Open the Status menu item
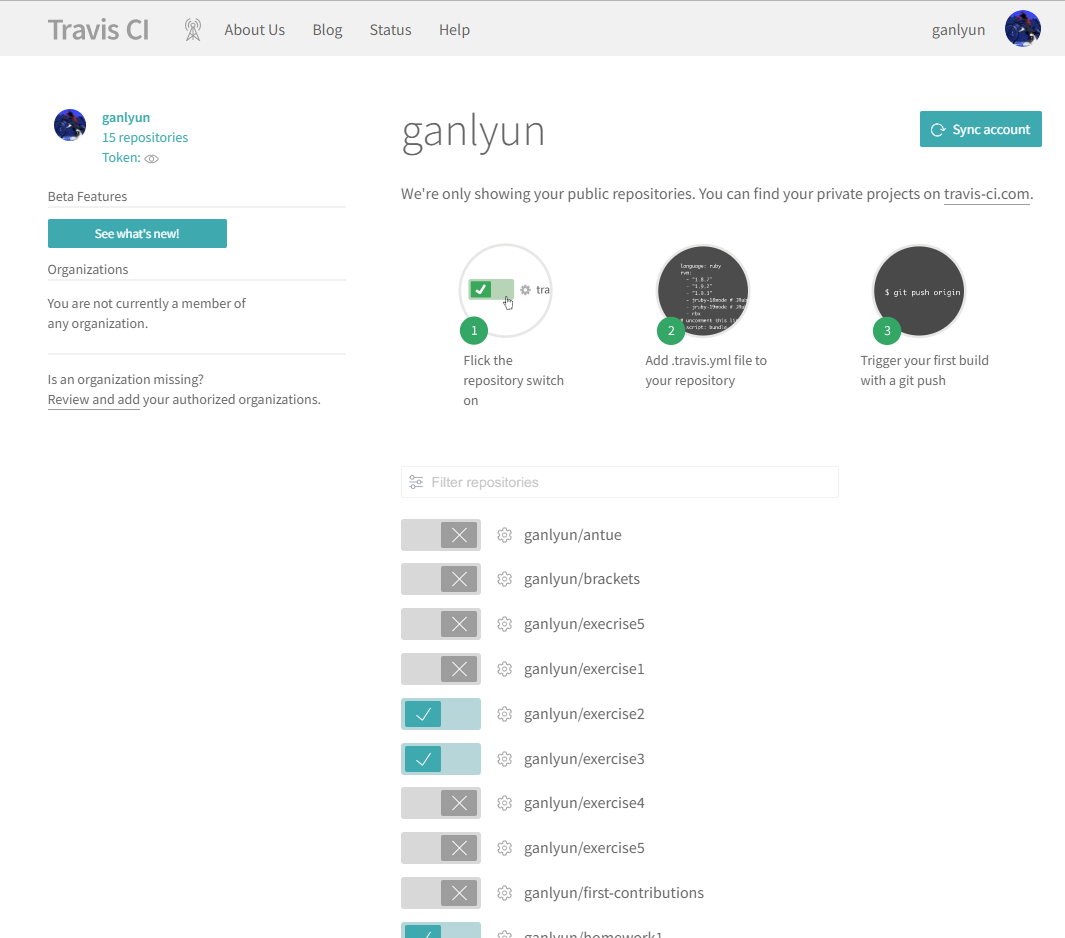1065x938 pixels. (x=391, y=30)
